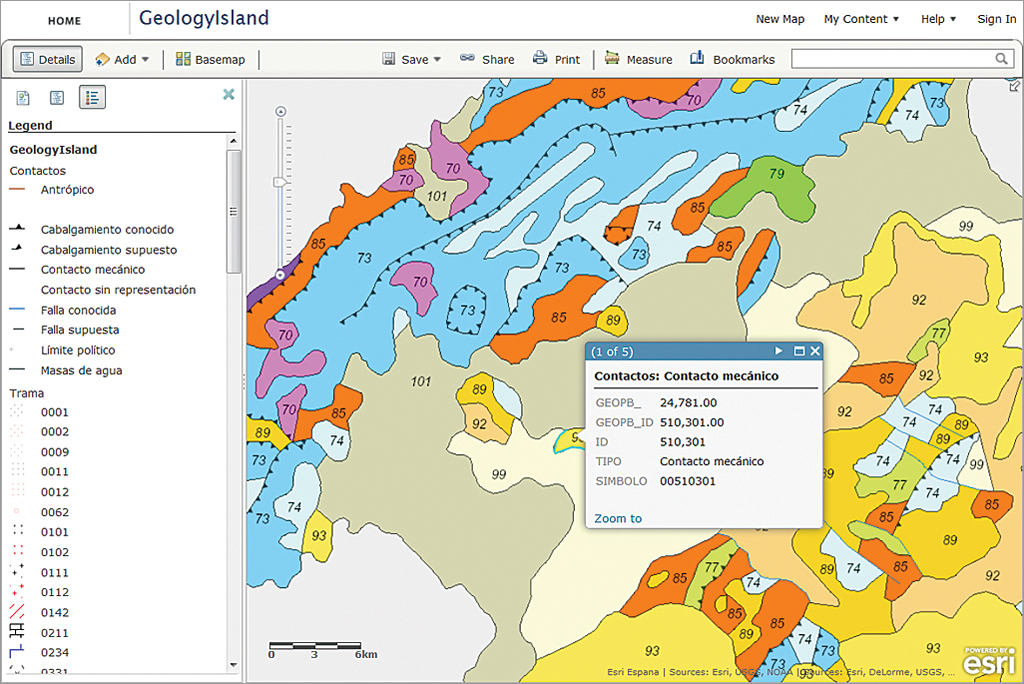Viewport: 1024px width, 684px height.
Task: Print the current map
Action: coord(556,59)
